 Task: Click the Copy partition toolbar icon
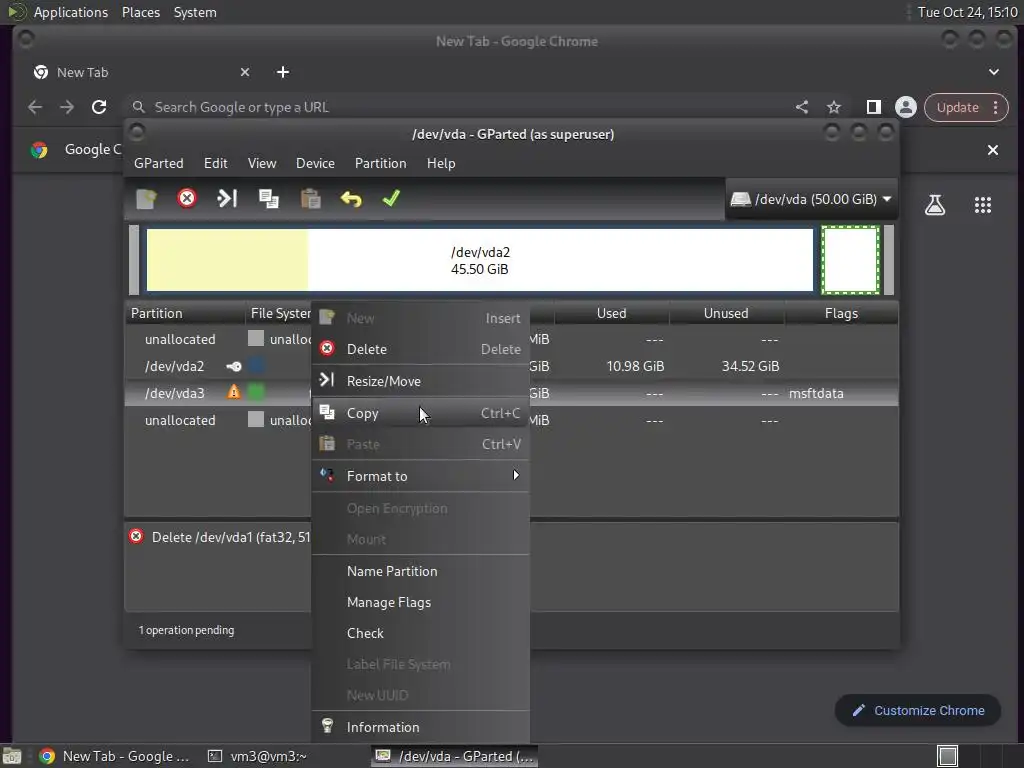coord(268,199)
